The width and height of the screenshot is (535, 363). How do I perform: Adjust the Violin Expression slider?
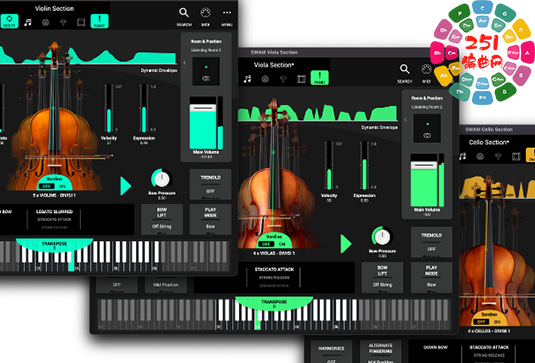pos(144,108)
